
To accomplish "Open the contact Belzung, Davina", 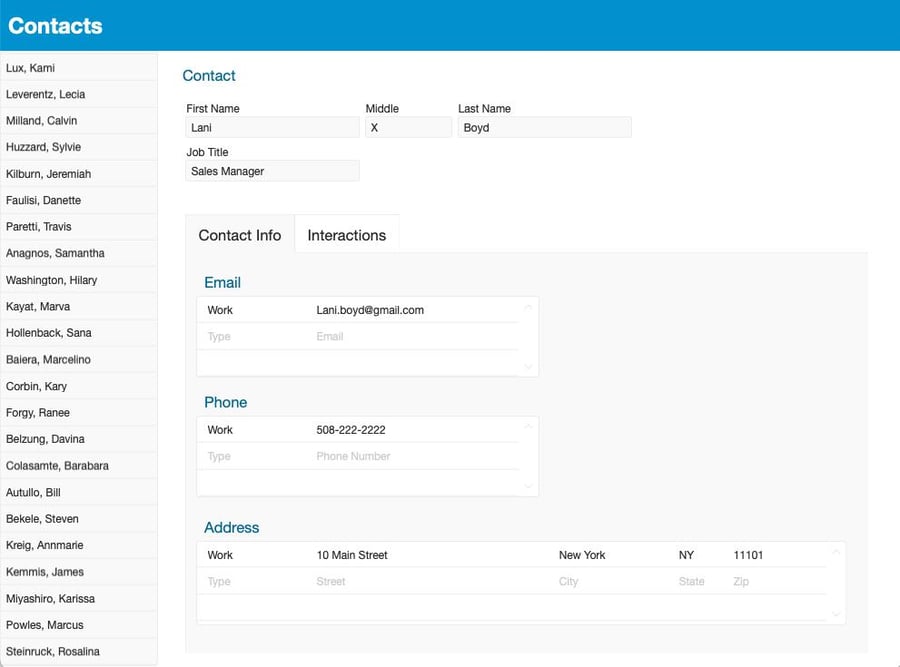I will pos(78,439).
